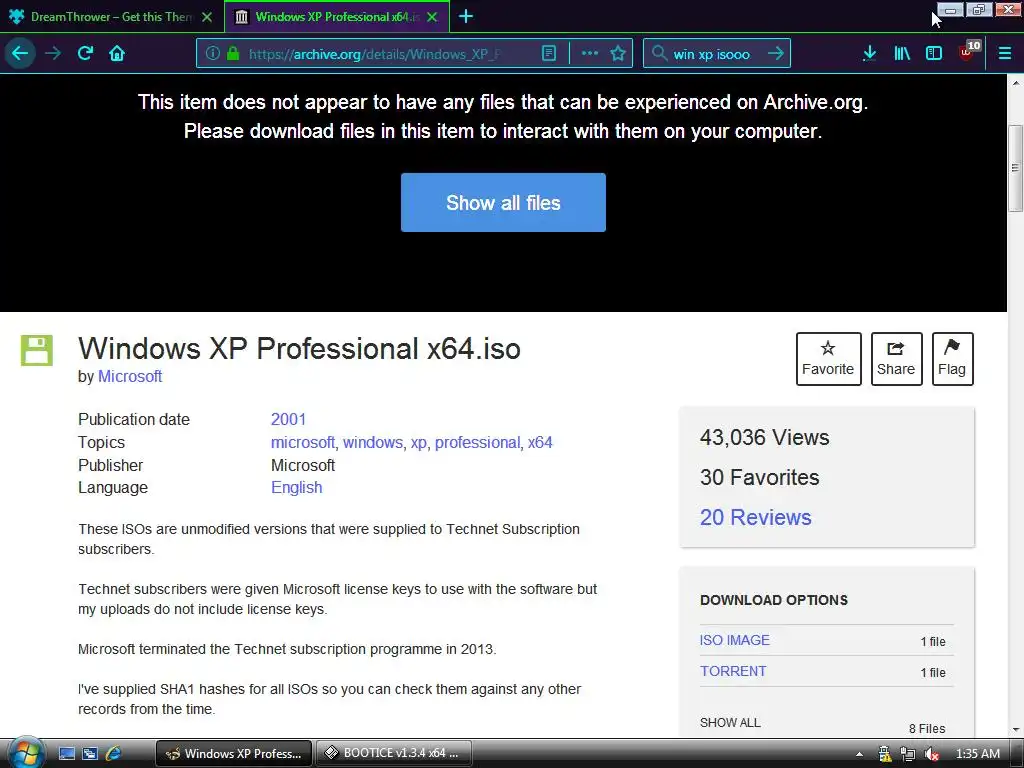The image size is (1024, 768).
Task: Click the '43,036 Views' text
Action: [x=765, y=437]
